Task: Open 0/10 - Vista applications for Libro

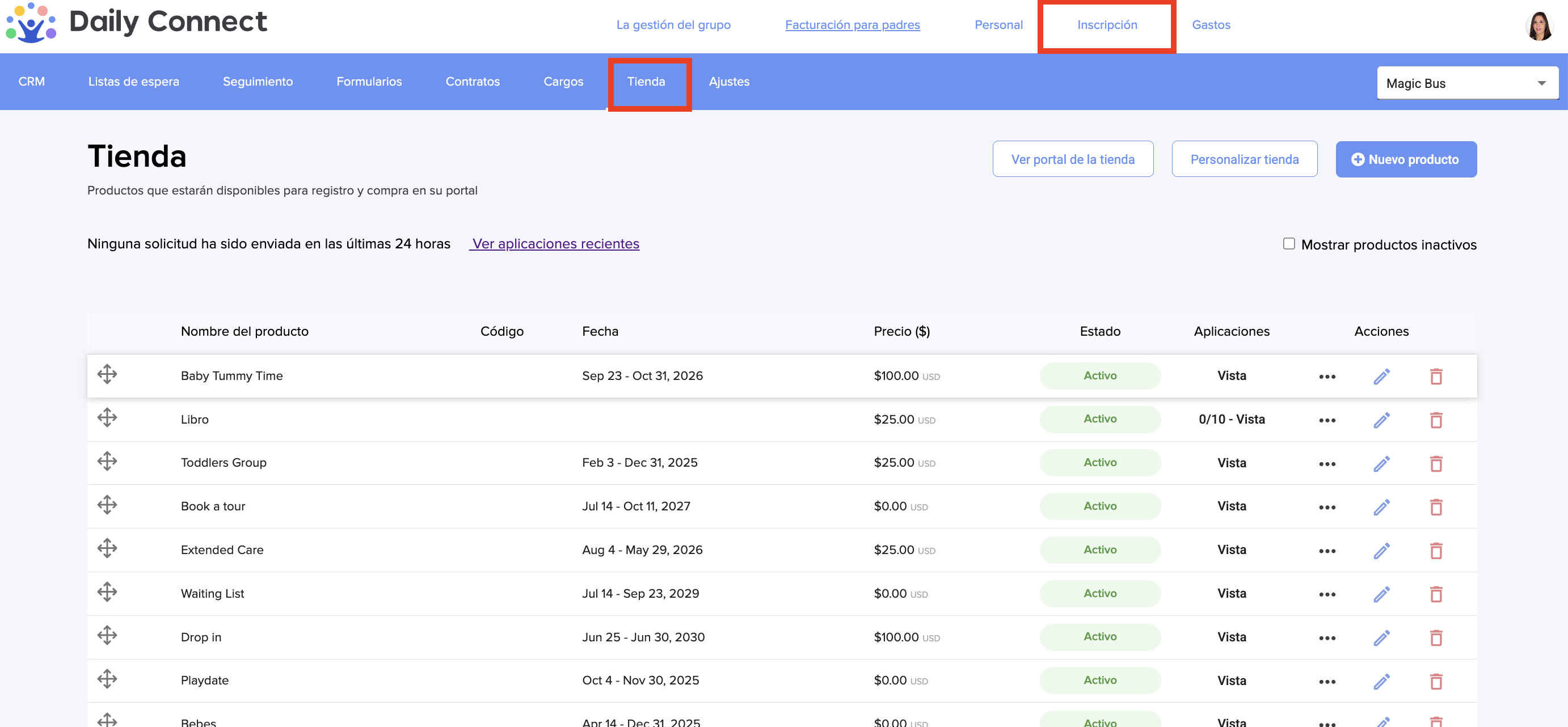Action: [1232, 420]
